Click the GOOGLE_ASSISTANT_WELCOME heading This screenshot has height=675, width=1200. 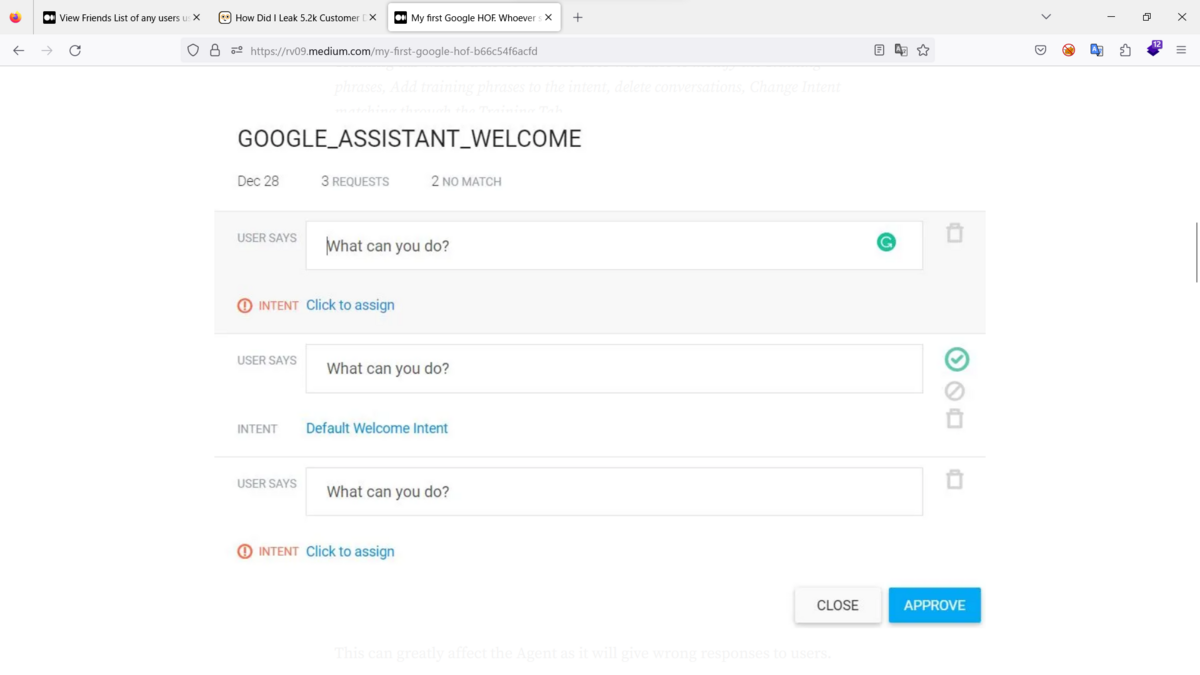(x=409, y=139)
